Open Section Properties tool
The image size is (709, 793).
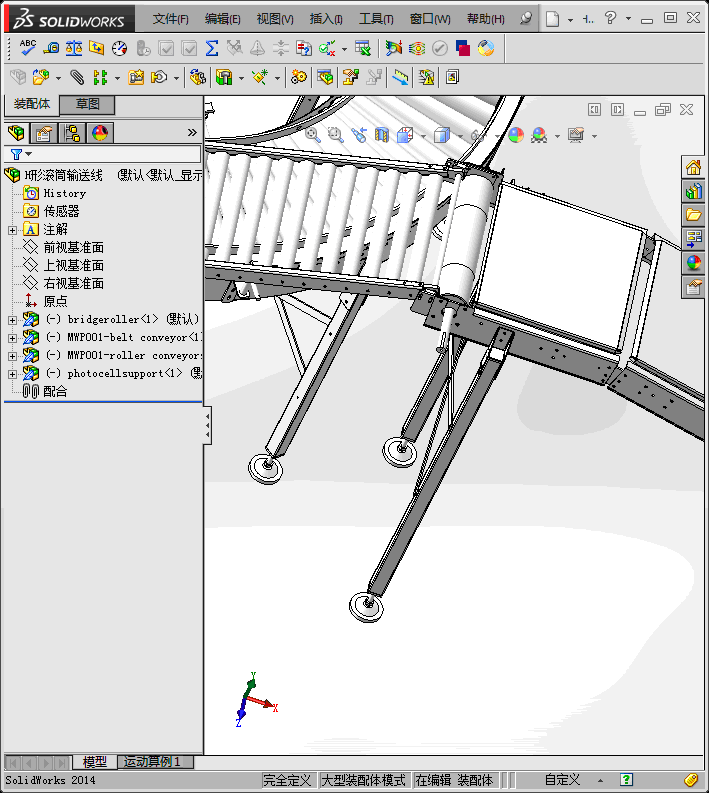pyautogui.click(x=96, y=48)
